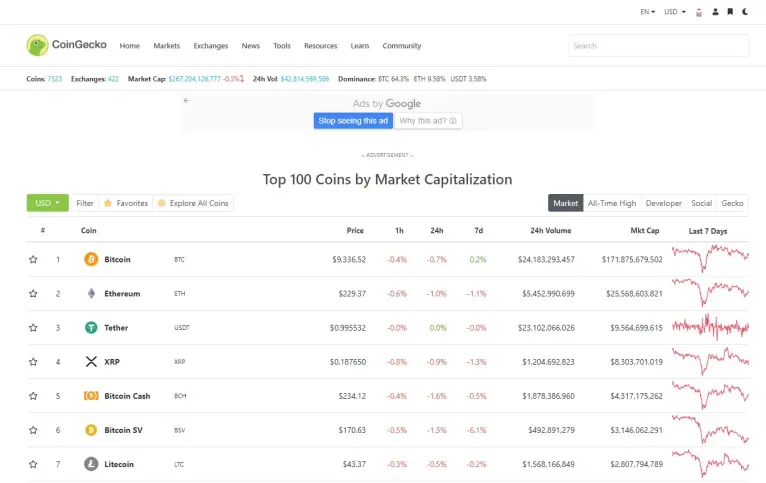Toggle dark mode moon icon
766x483 pixels.
pyautogui.click(x=745, y=12)
